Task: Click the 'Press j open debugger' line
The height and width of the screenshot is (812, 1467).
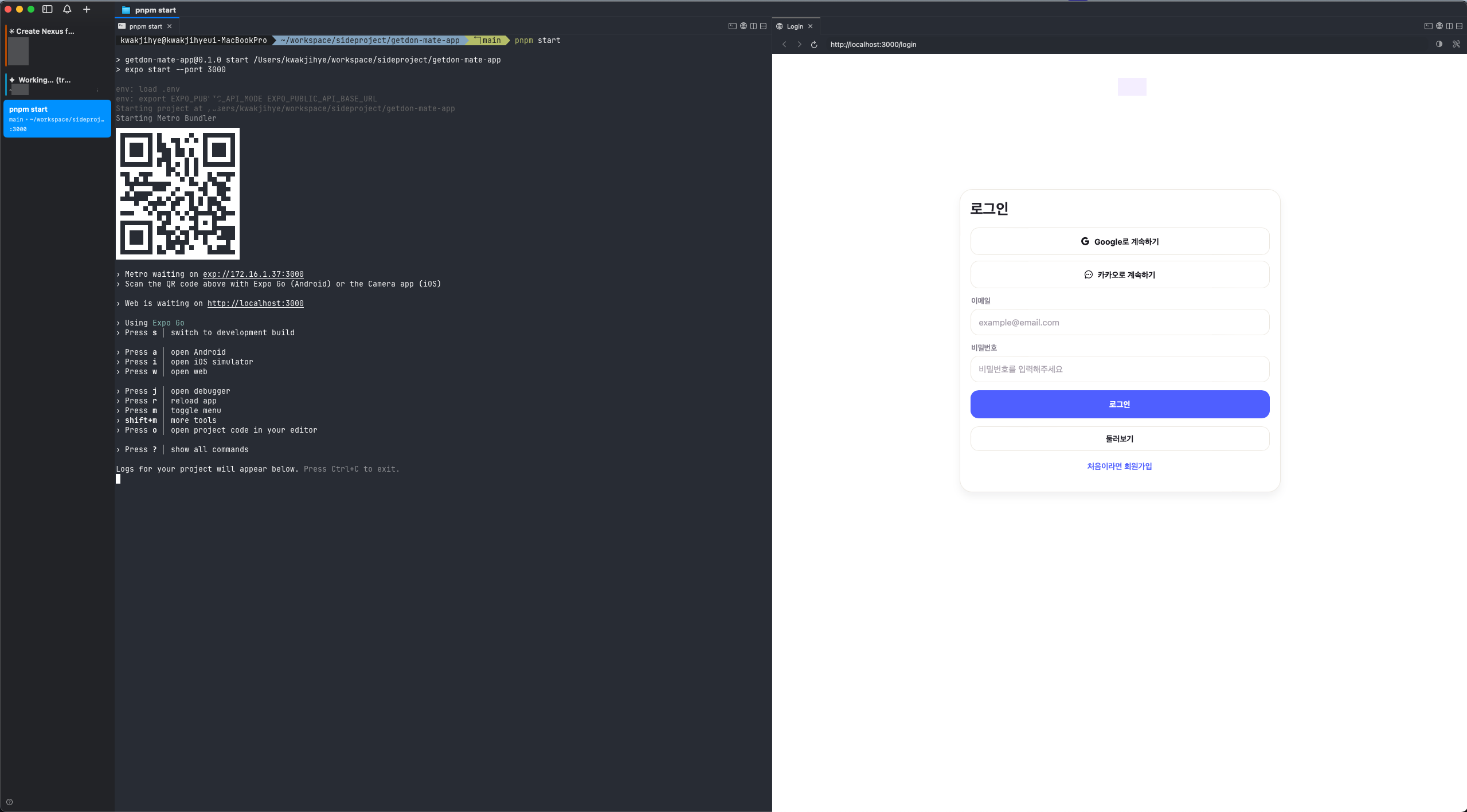Action: [x=173, y=391]
